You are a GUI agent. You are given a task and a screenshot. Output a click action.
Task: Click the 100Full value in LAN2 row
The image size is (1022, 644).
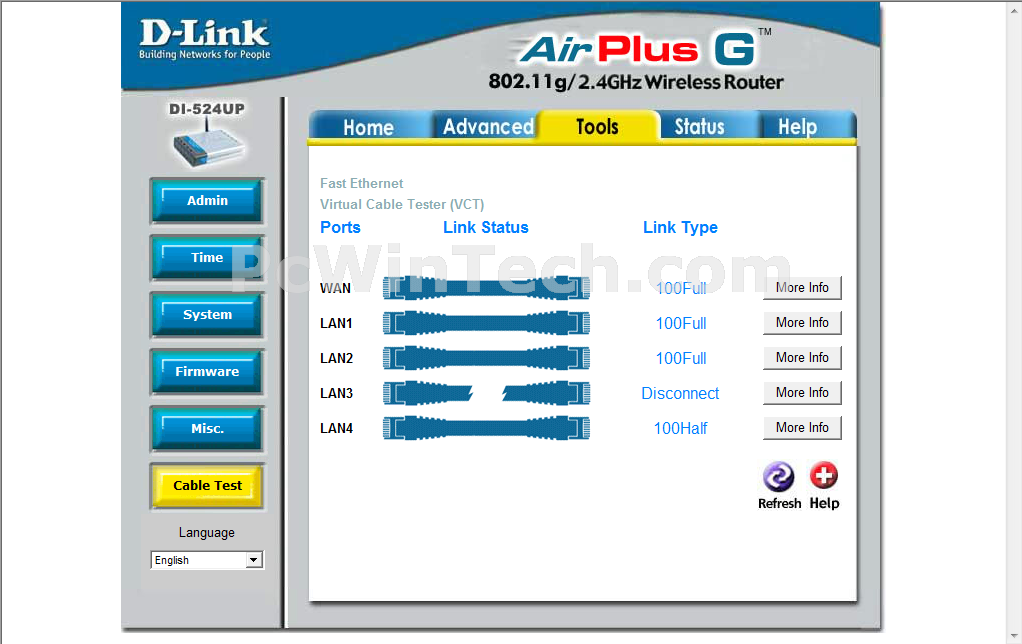click(680, 359)
